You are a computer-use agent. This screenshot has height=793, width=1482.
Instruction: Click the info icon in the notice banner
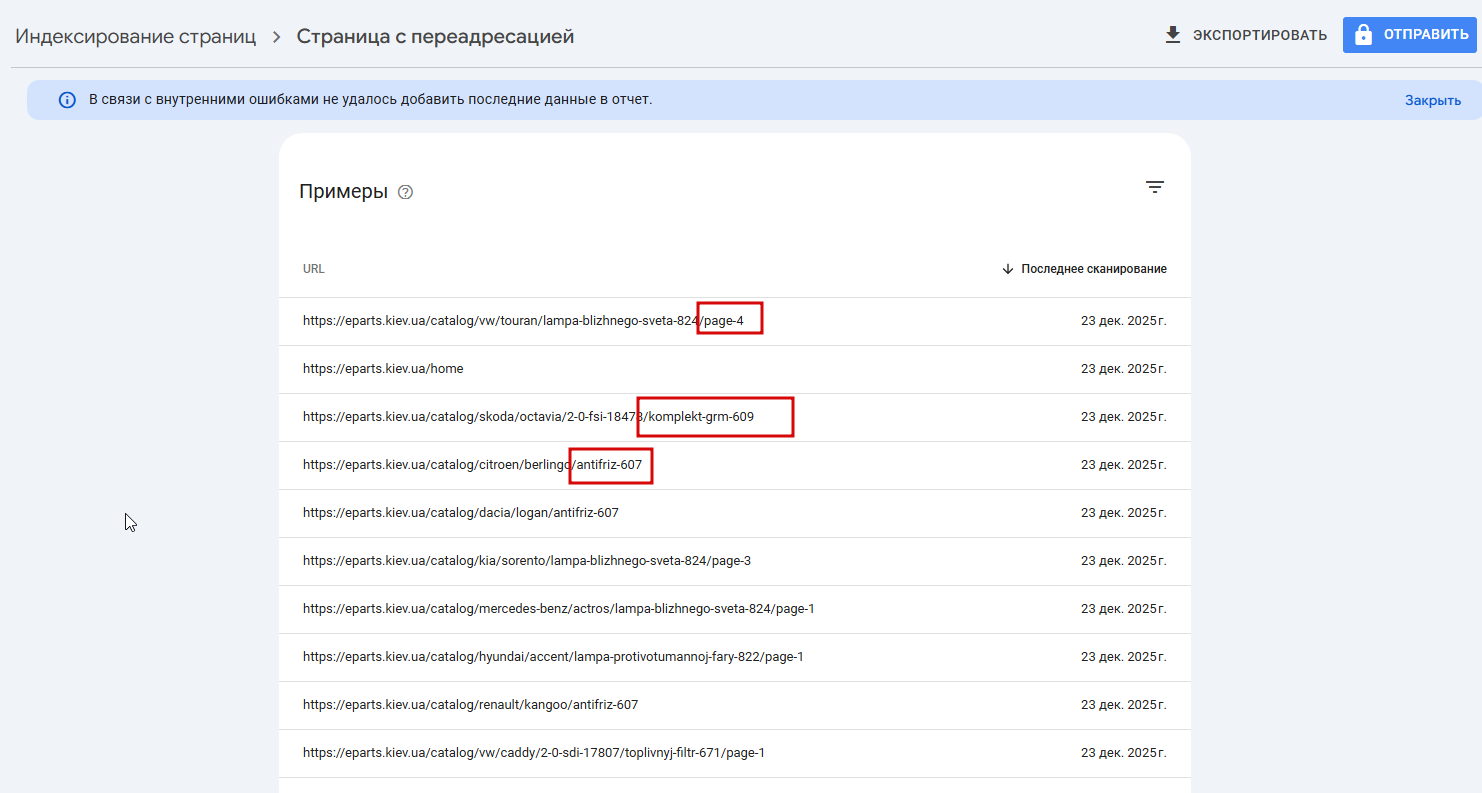[x=67, y=100]
